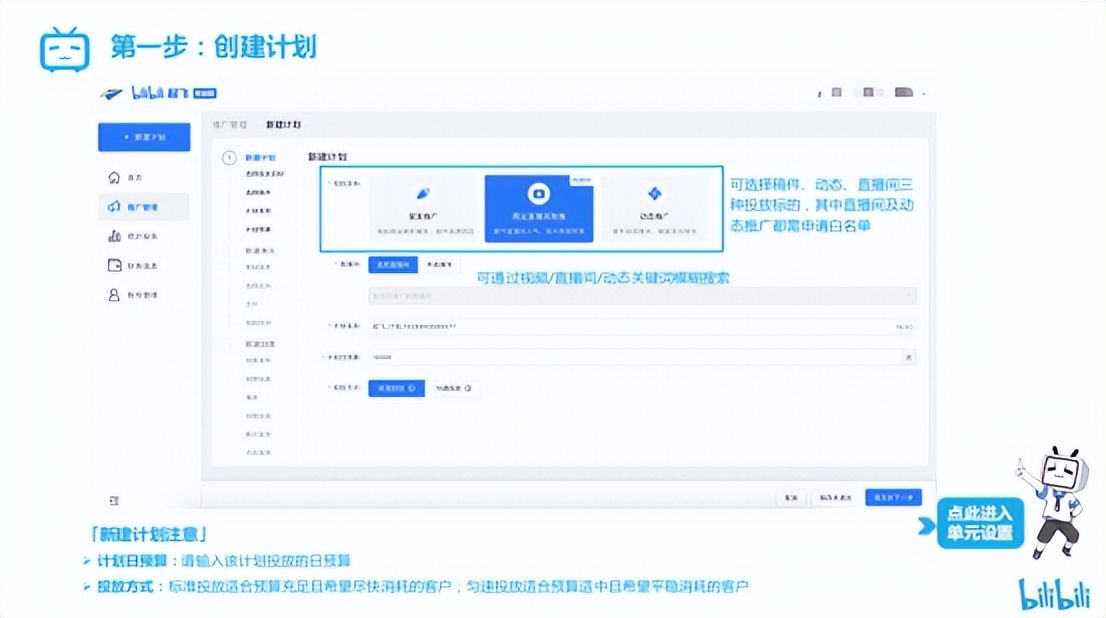Open the home icon in the left sidebar
The image size is (1106, 618).
pyautogui.click(x=112, y=178)
